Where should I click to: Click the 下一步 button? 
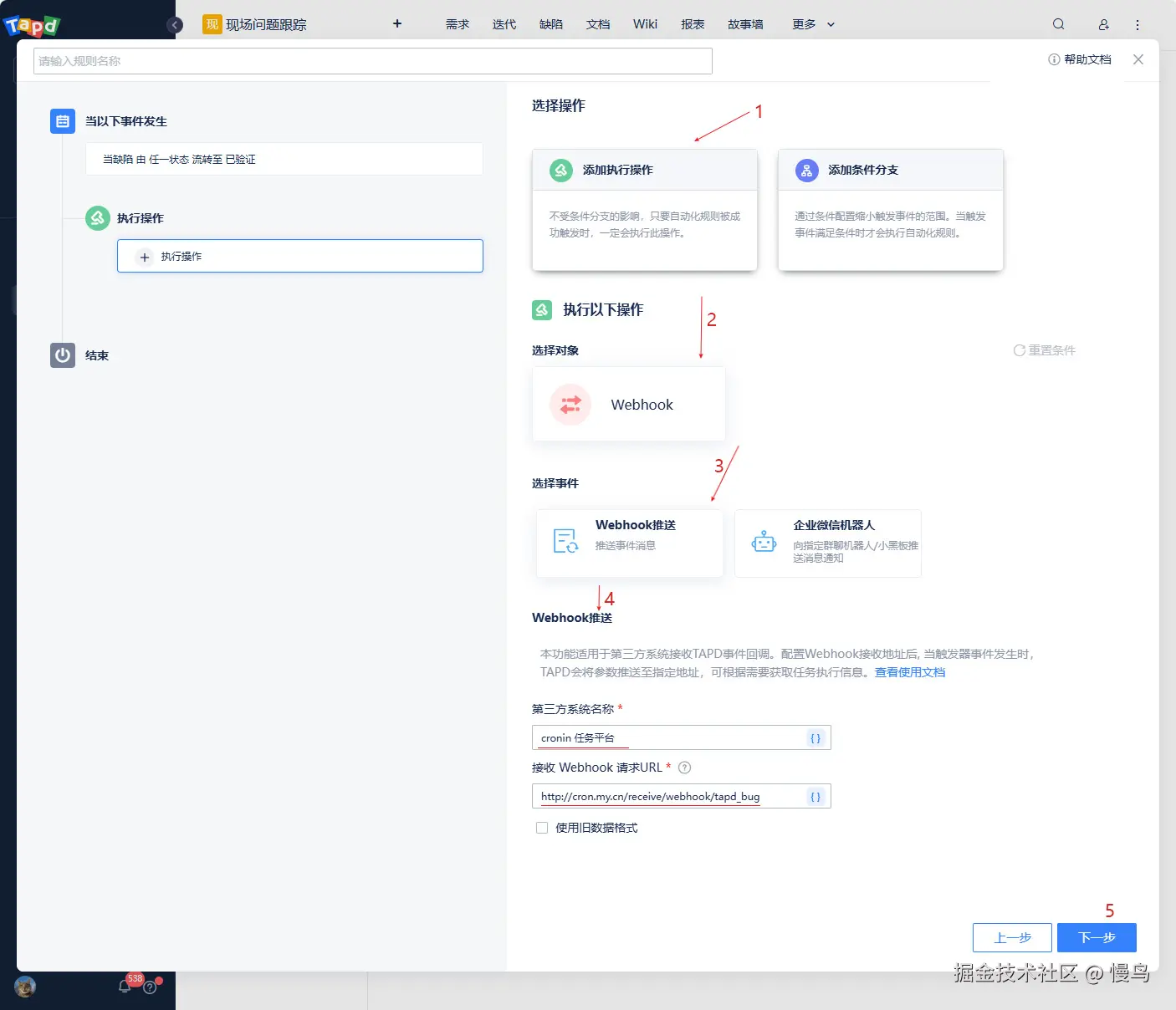point(1097,937)
